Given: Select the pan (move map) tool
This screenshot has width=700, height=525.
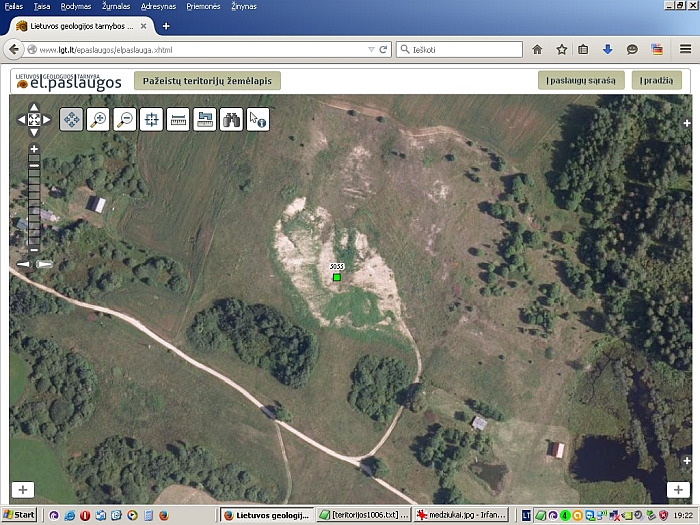Looking at the screenshot, I should tap(71, 119).
